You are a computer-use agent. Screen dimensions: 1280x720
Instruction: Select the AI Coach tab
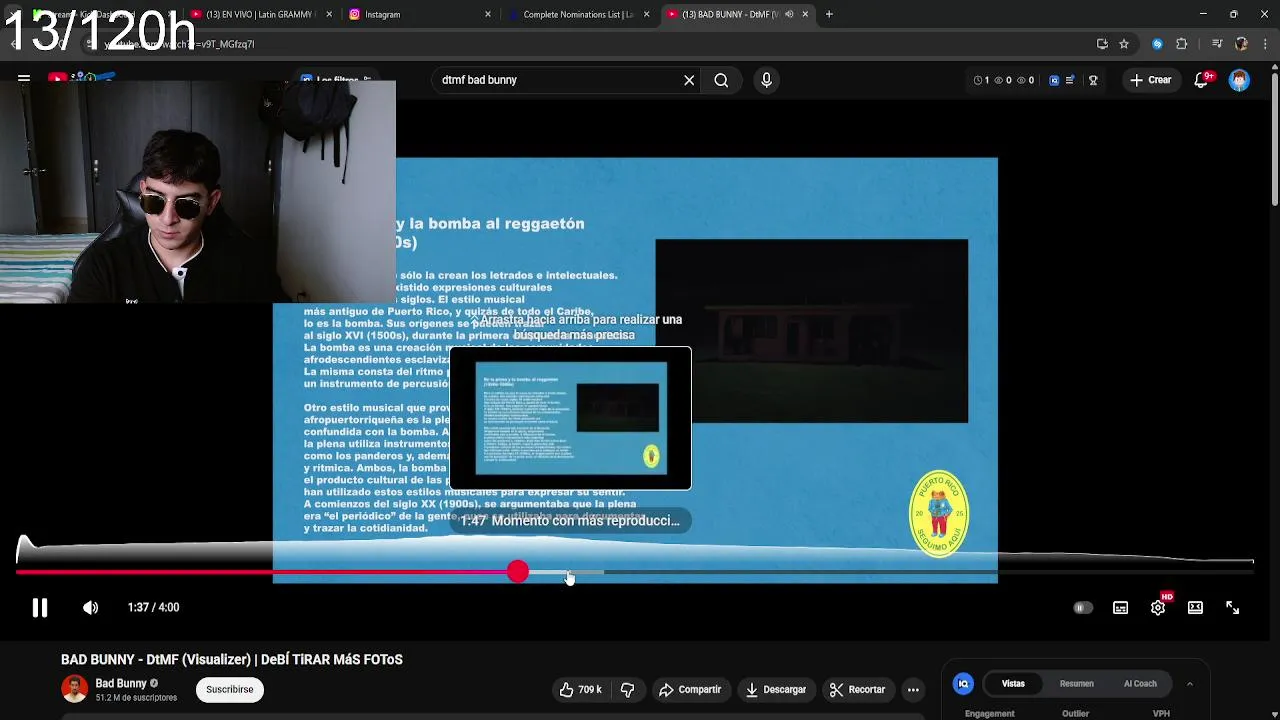click(x=1140, y=684)
